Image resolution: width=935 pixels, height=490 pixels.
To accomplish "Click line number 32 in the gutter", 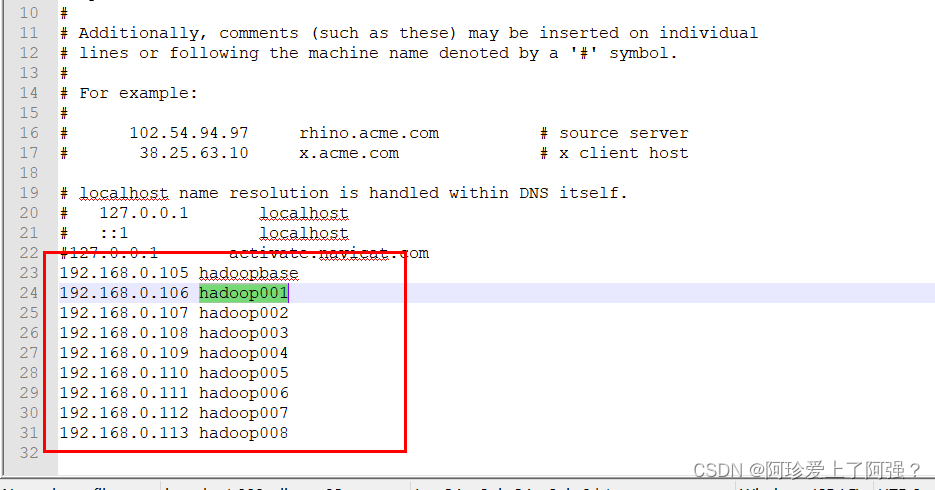I will pyautogui.click(x=29, y=452).
